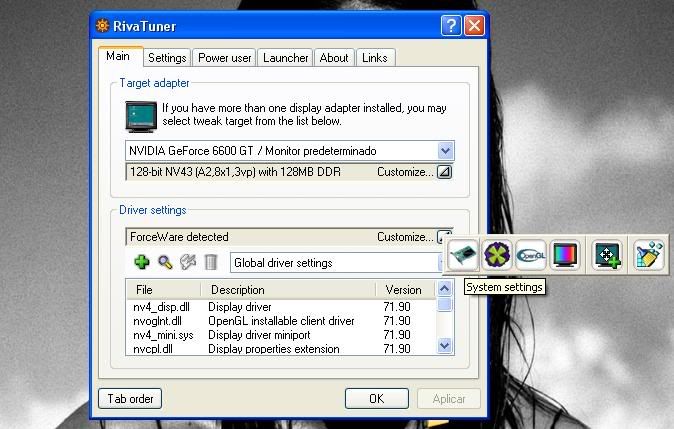
Task: Click the monitor icon in Target adapter
Action: click(x=141, y=116)
